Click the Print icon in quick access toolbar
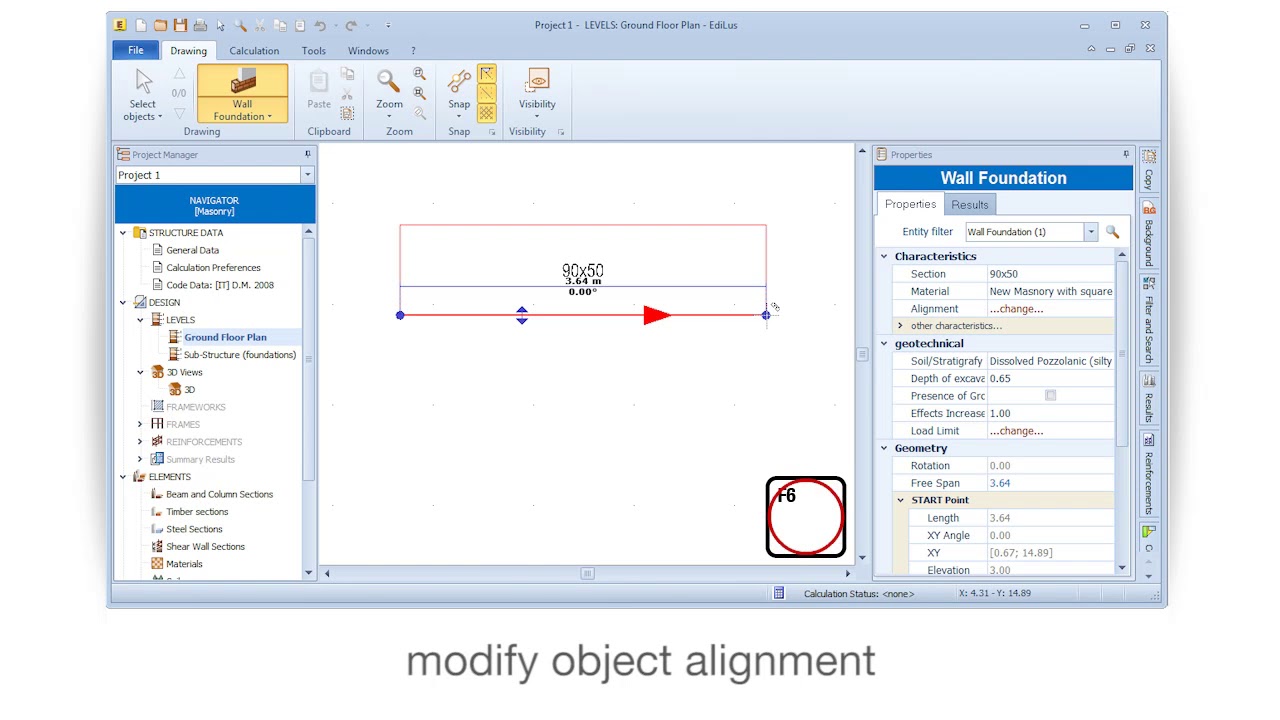 coord(200,25)
